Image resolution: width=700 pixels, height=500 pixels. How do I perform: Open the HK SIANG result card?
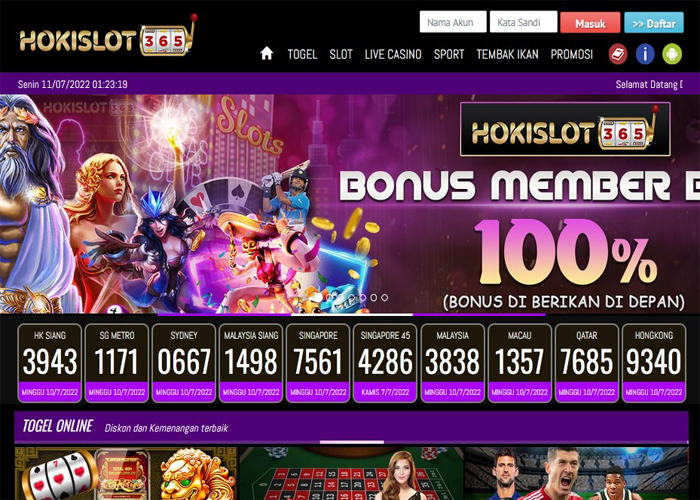(50, 363)
